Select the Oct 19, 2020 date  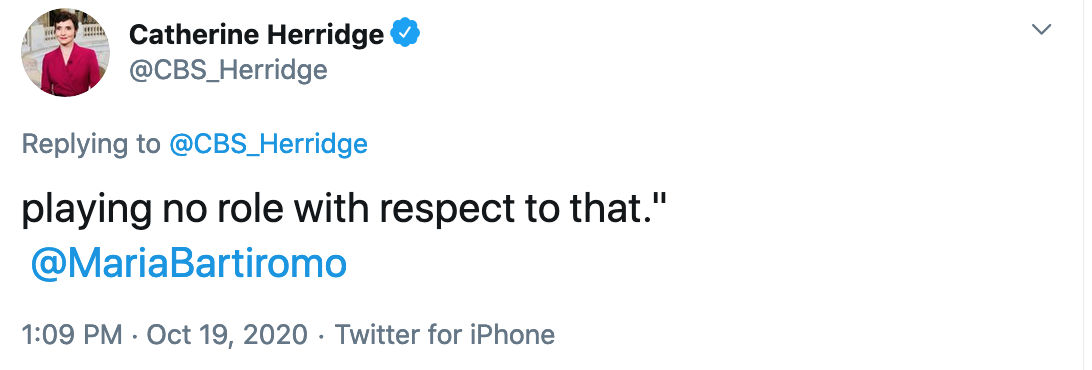pyautogui.click(x=227, y=334)
